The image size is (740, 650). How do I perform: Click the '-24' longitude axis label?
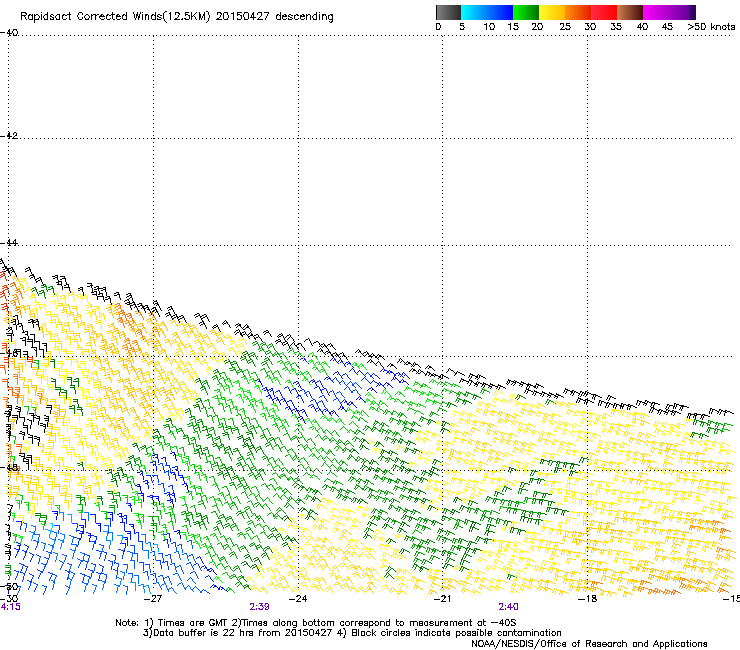coord(298,599)
